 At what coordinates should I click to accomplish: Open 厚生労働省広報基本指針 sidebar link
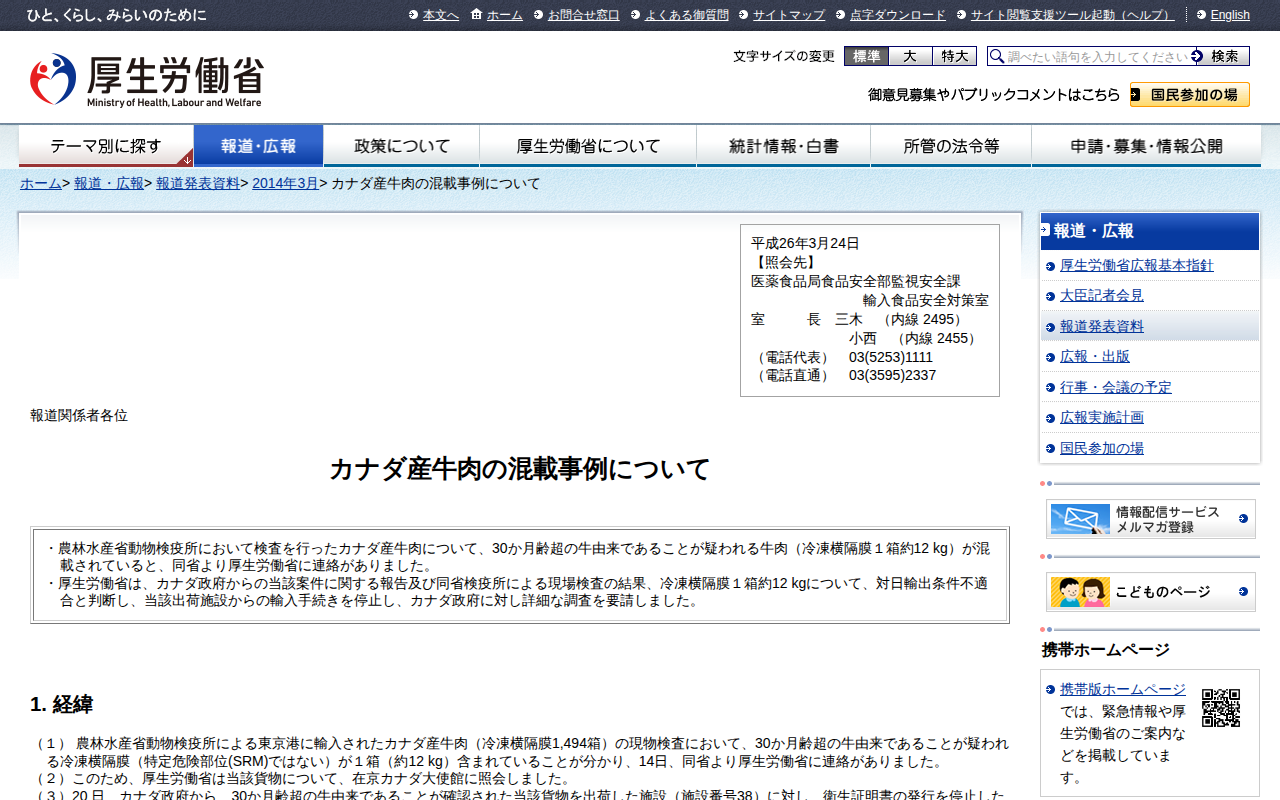[x=1136, y=265]
